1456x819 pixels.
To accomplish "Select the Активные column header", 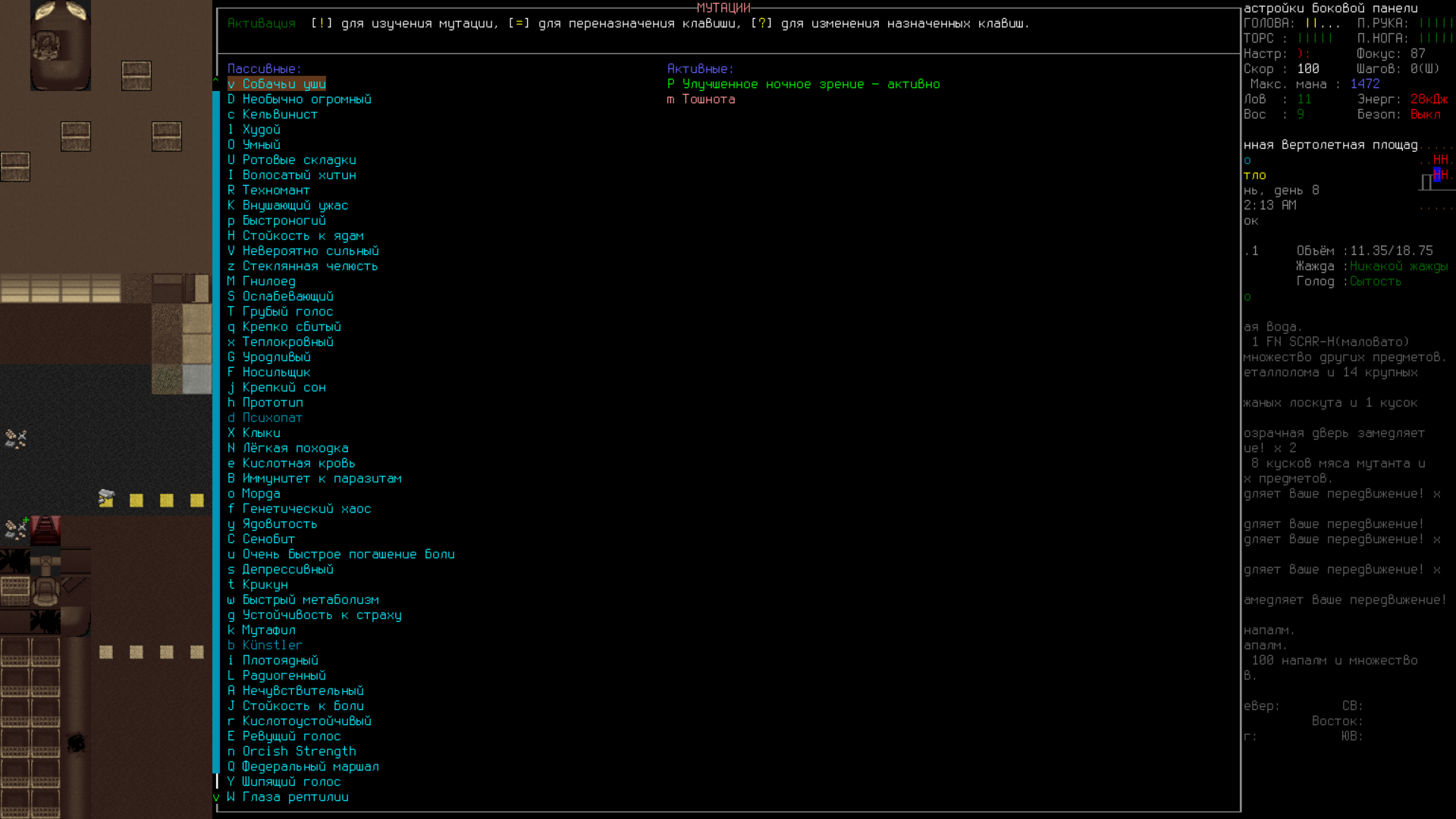I will 700,69.
